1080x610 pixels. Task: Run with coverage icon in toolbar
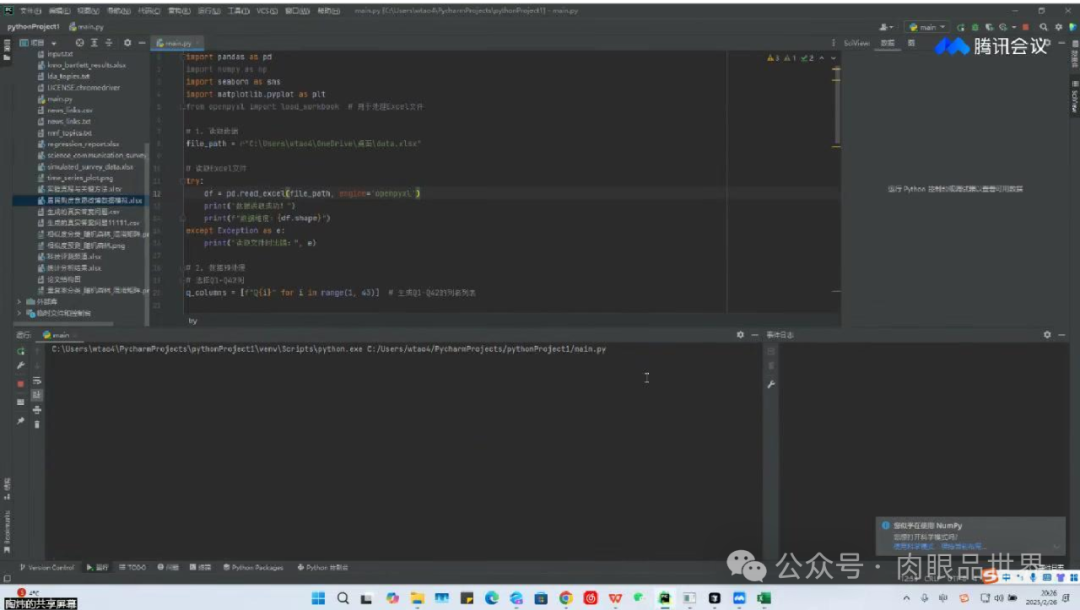[x=989, y=27]
